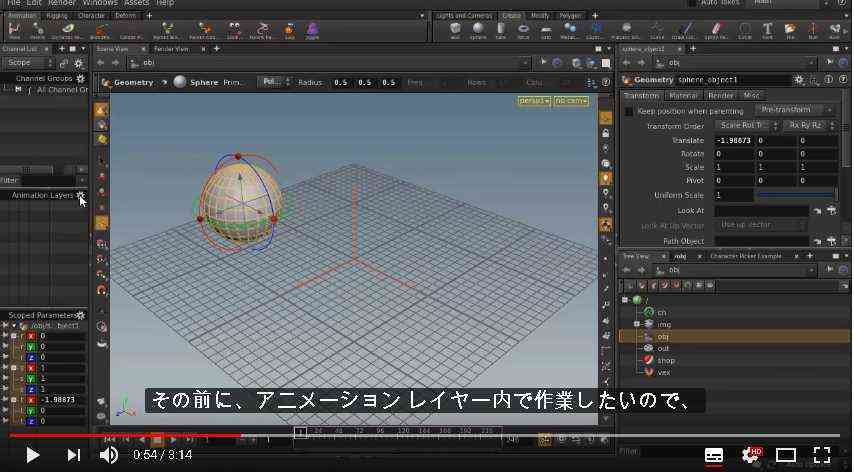Toggle YouTube theater mode
This screenshot has width=854, height=472.
point(786,455)
